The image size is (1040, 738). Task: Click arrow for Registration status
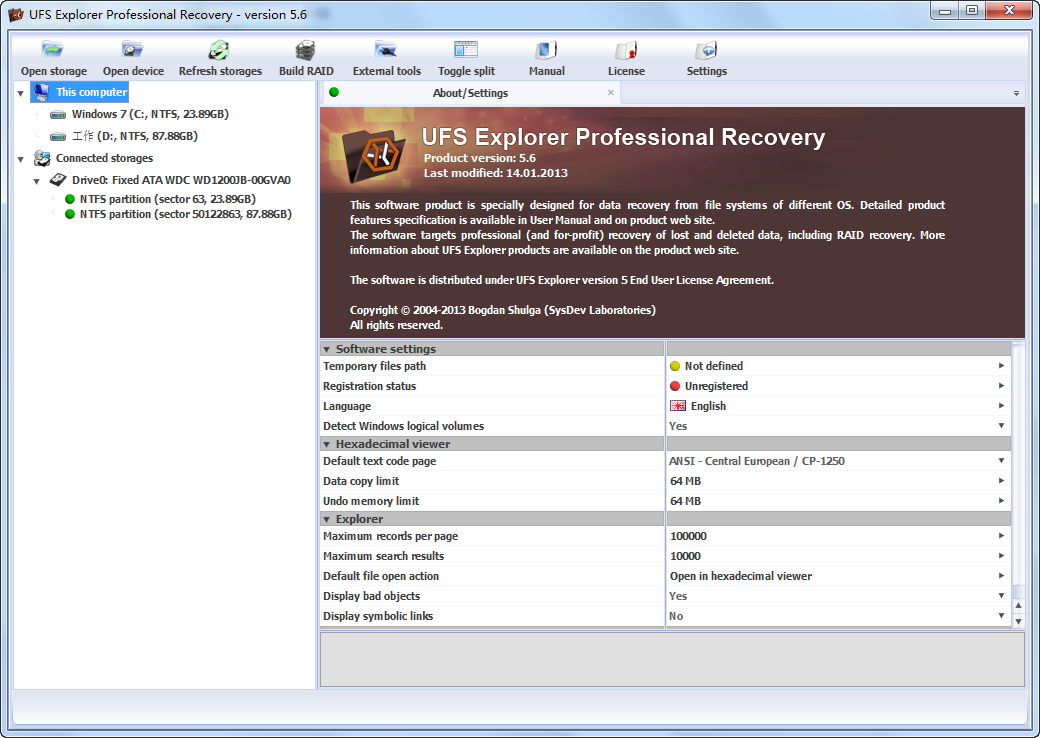pos(1002,385)
